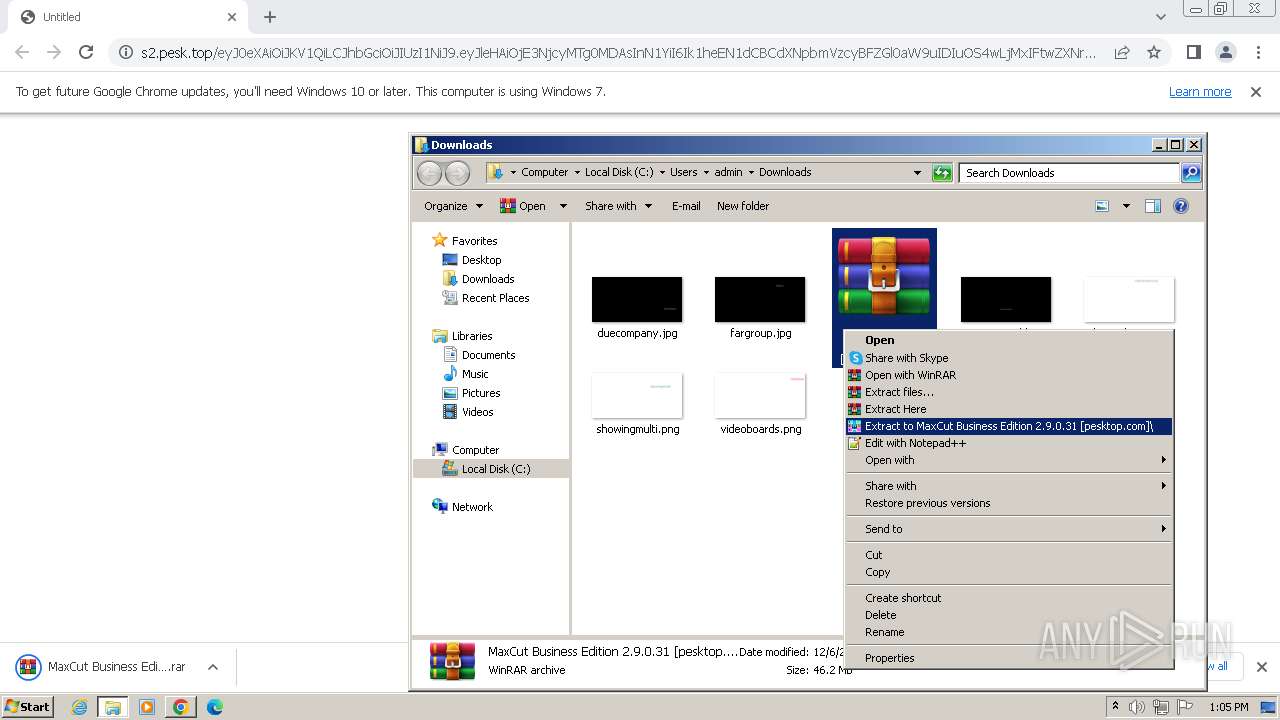The width and height of the screenshot is (1280, 720).
Task: Open the Music library
Action: click(x=475, y=374)
